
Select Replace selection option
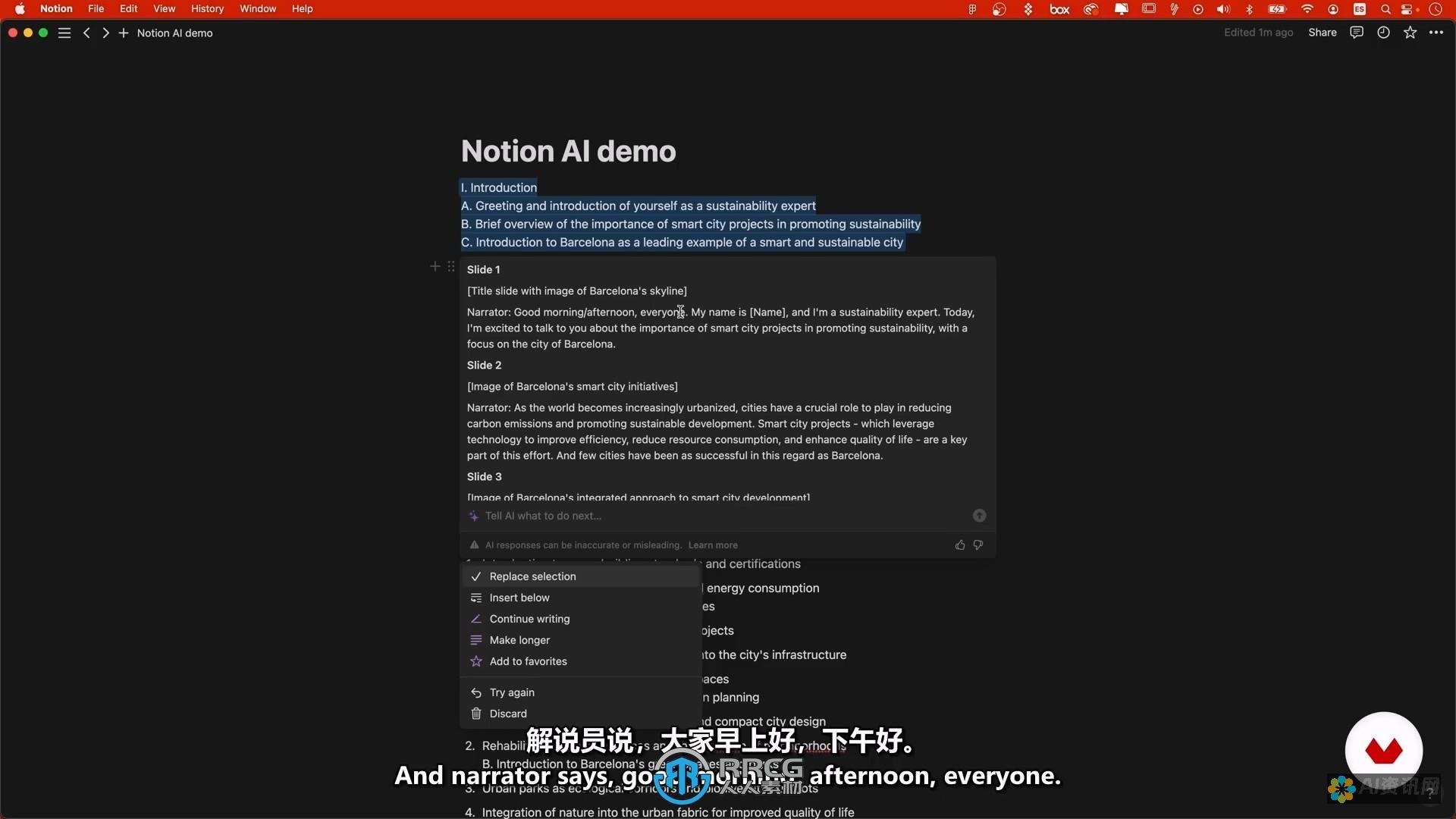click(533, 575)
